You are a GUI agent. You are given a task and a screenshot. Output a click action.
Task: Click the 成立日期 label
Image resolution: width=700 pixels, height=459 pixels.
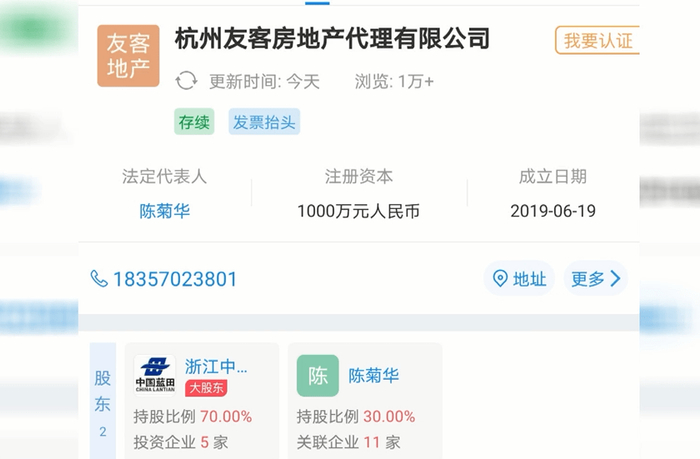553,176
